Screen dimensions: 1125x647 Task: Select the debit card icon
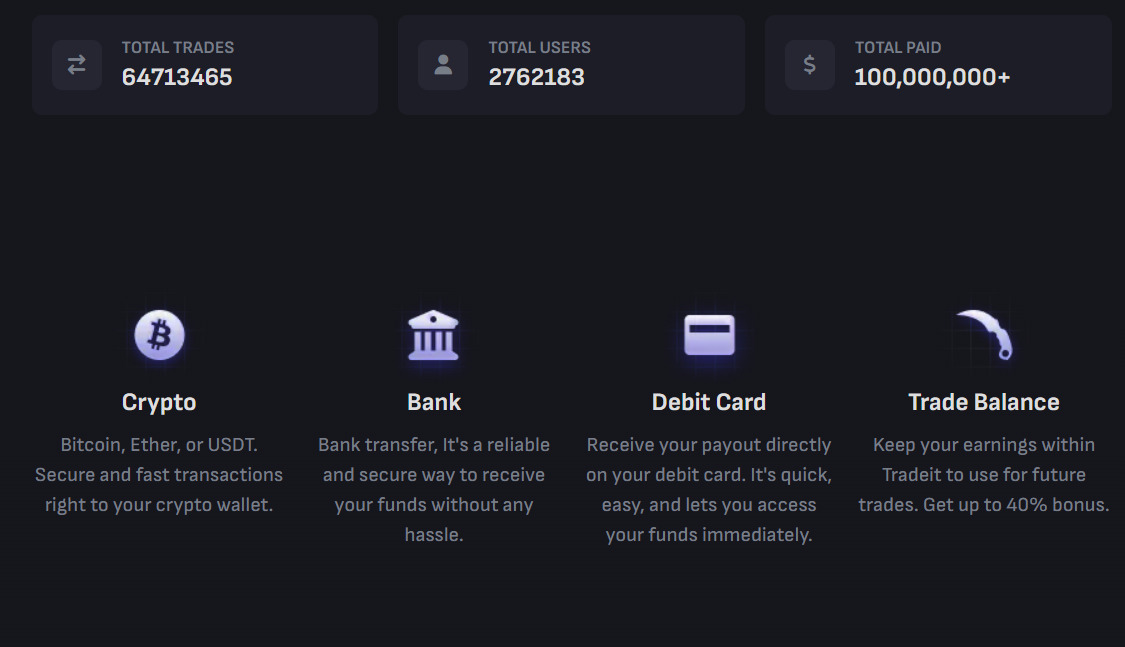(709, 335)
